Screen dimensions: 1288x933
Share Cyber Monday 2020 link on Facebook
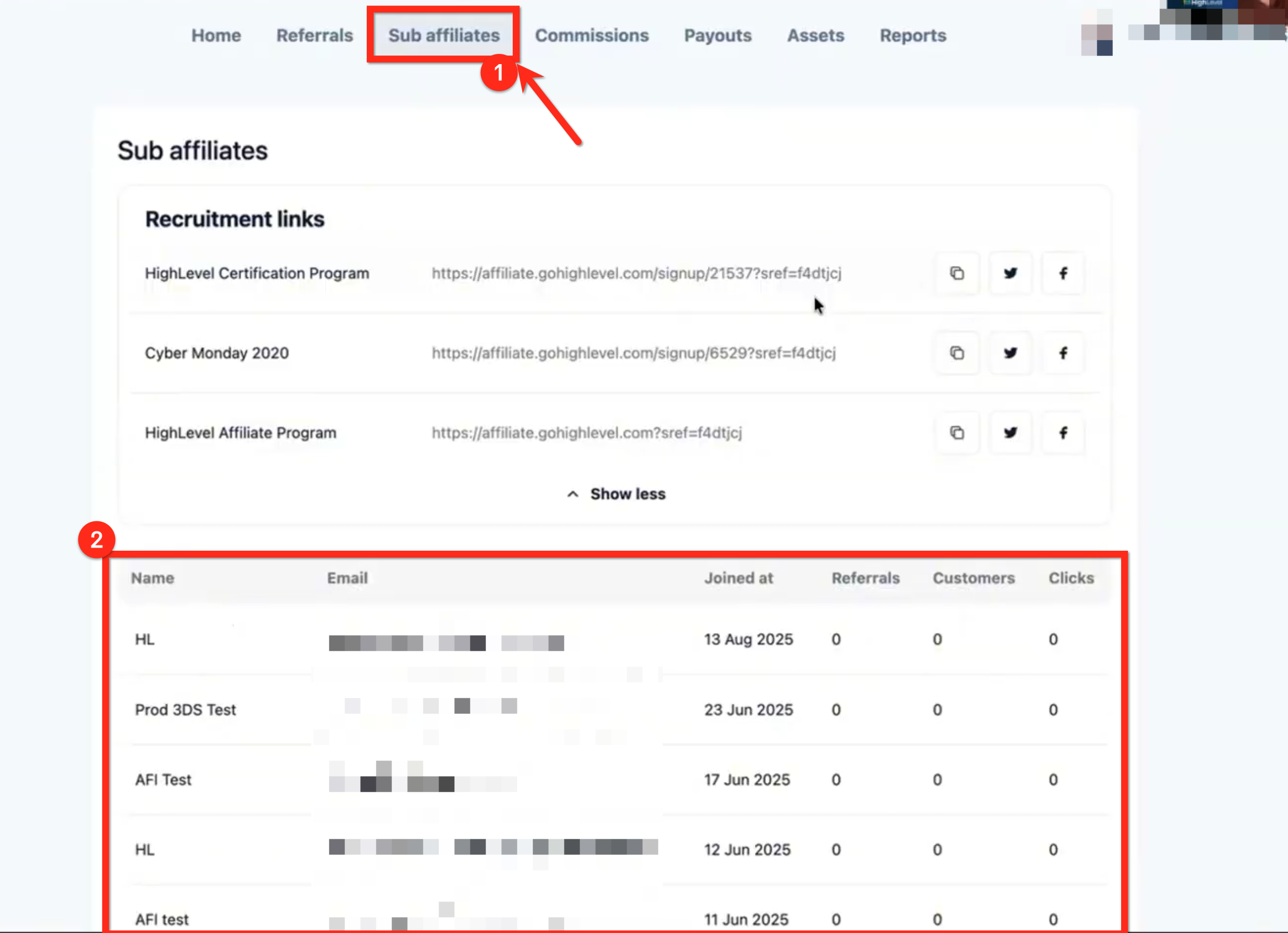pyautogui.click(x=1063, y=353)
